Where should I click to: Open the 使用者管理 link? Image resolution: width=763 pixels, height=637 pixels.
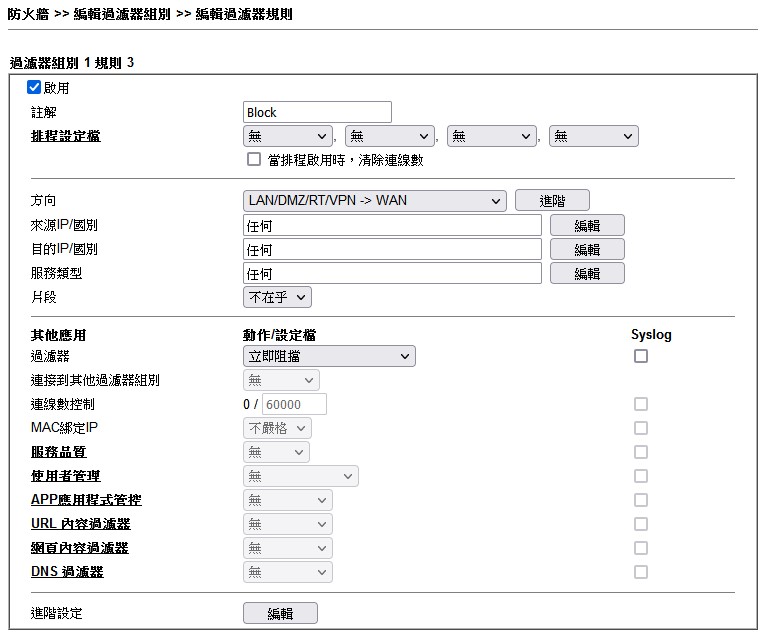pyautogui.click(x=65, y=476)
